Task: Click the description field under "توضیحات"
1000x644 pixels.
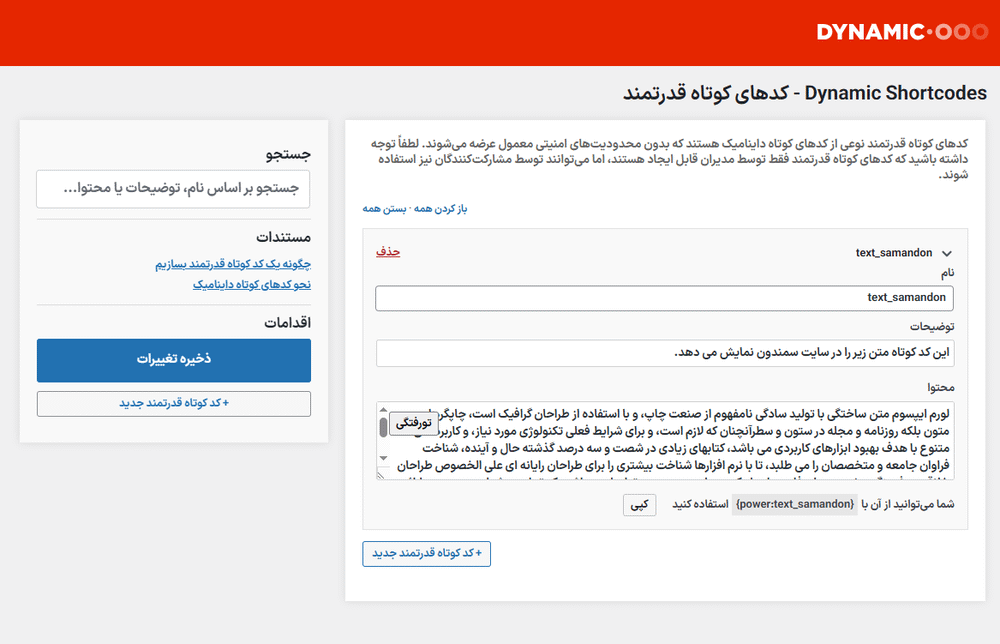Action: tap(663, 352)
